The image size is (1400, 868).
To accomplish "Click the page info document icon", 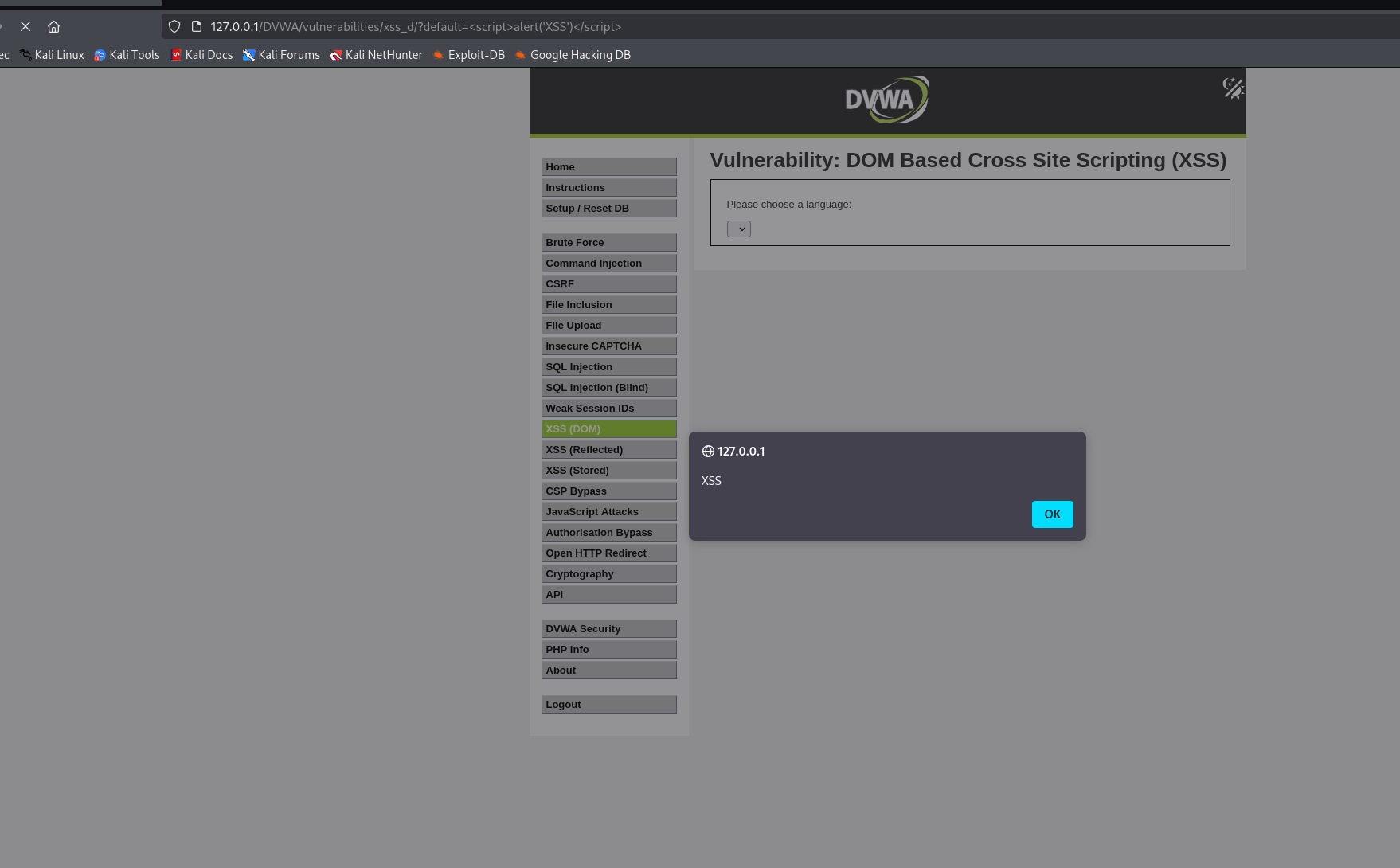I will point(197,26).
